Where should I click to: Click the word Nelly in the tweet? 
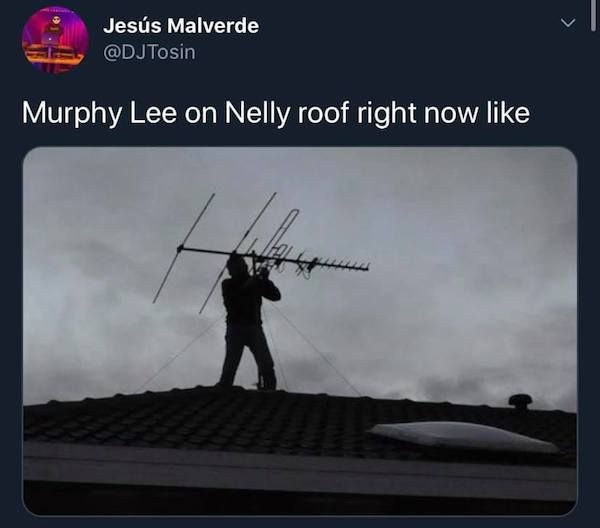257,113
